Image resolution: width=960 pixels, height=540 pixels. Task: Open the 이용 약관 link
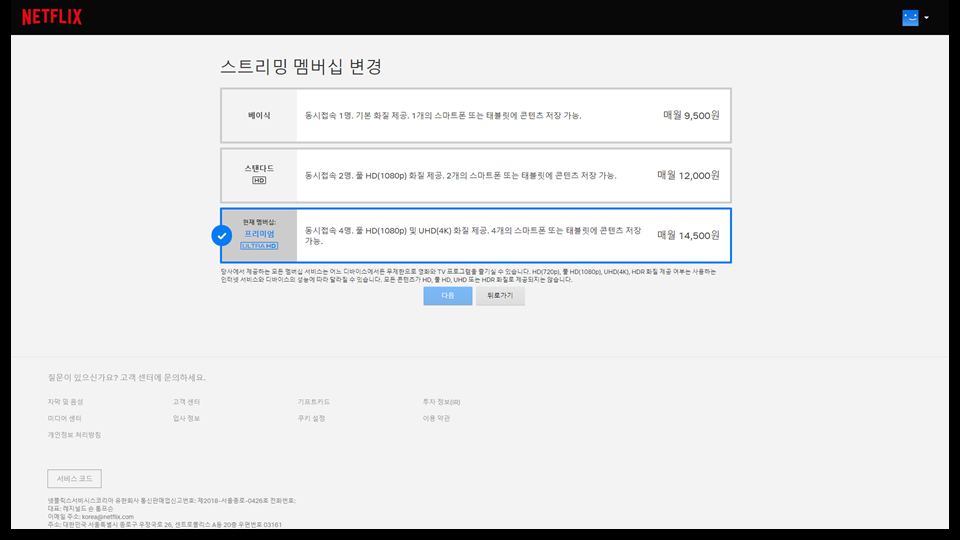436,418
